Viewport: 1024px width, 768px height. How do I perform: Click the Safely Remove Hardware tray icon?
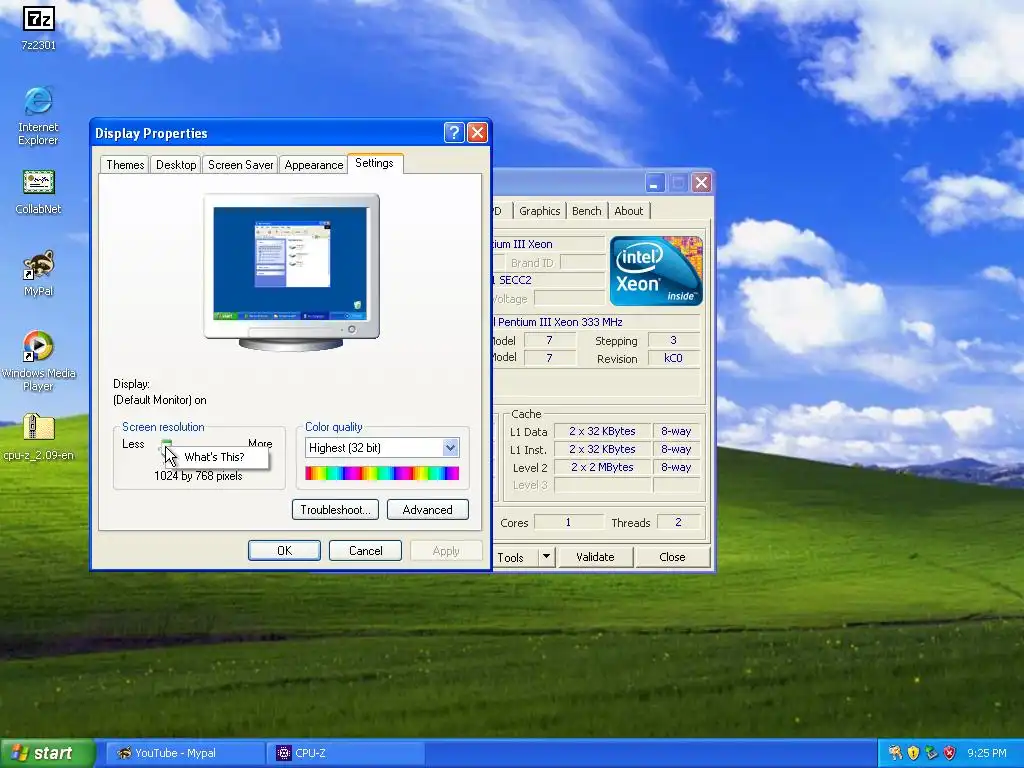tap(931, 753)
